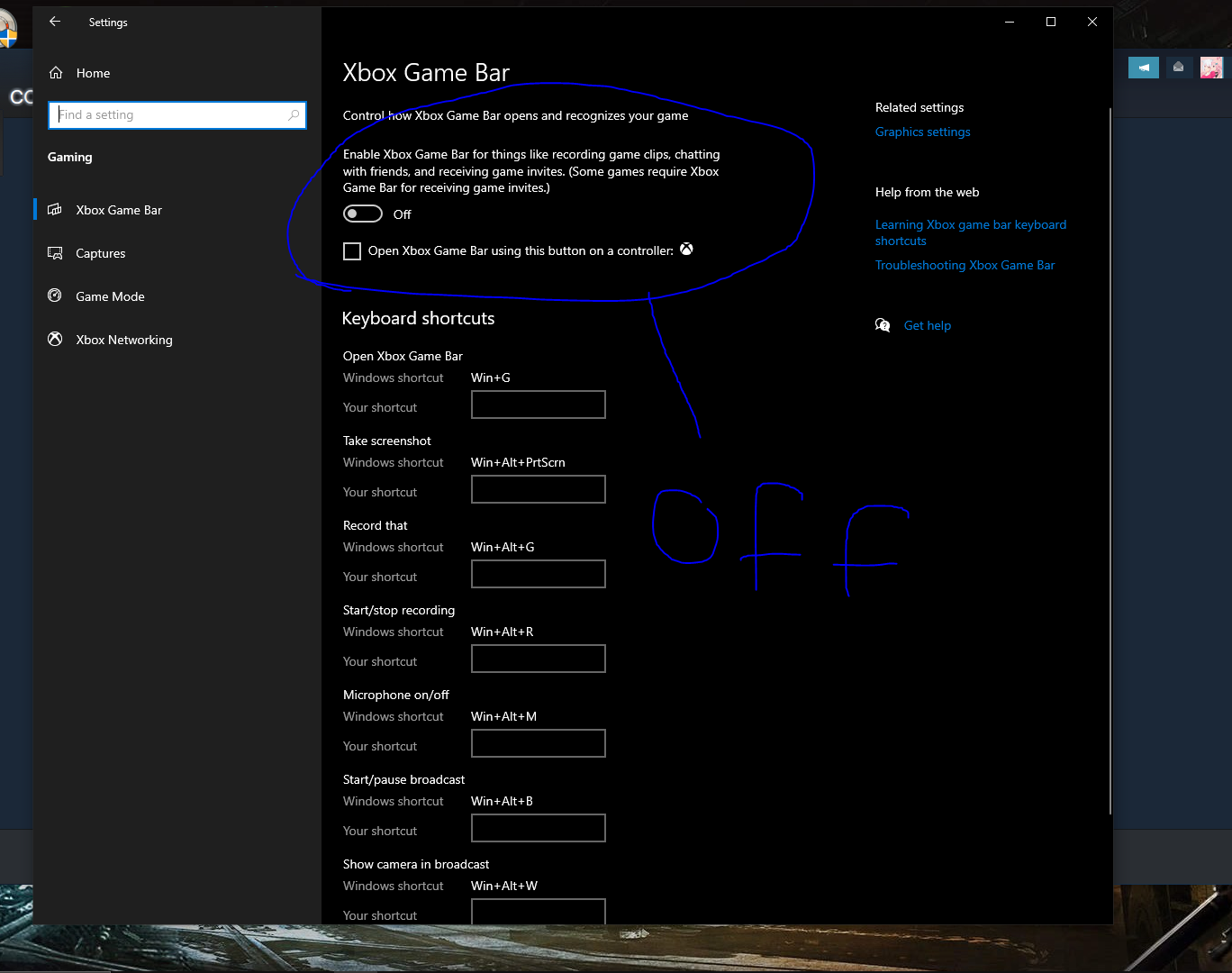Select the Related settings heading
Viewport: 1232px width, 973px height.
(919, 107)
